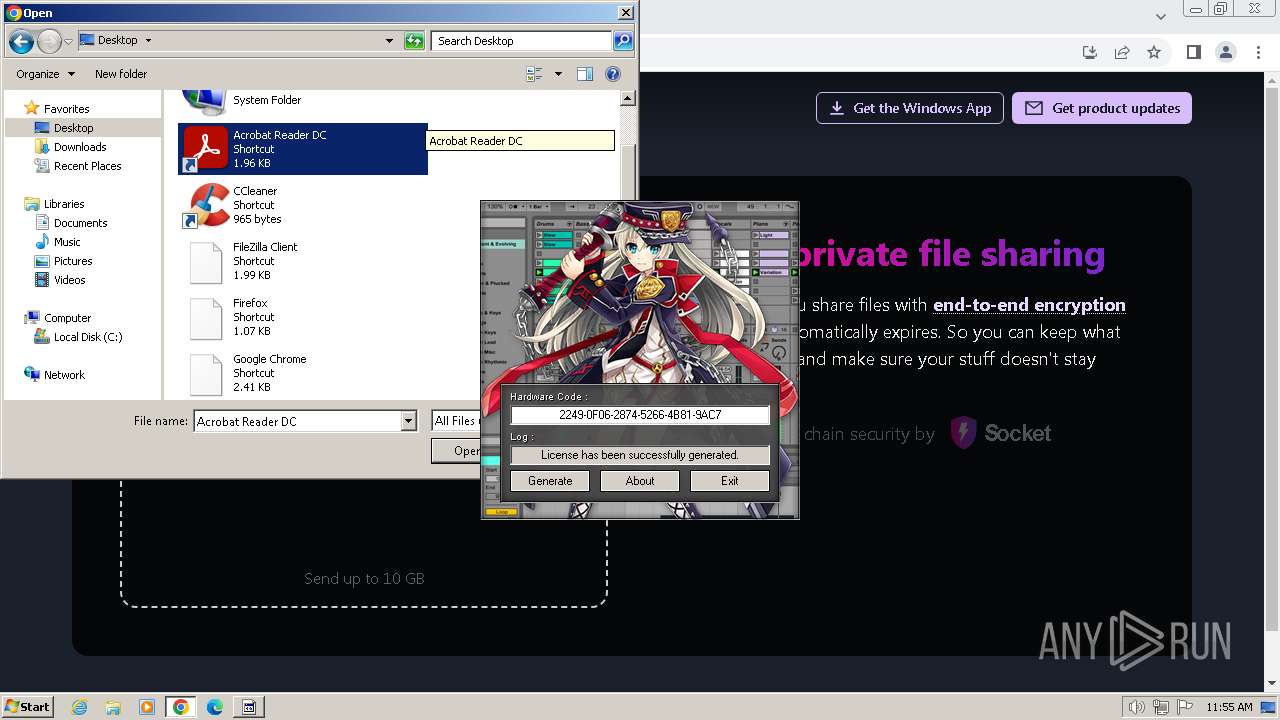Viewport: 1280px width, 720px height.
Task: Click the Search Desktop input field
Action: click(x=522, y=41)
